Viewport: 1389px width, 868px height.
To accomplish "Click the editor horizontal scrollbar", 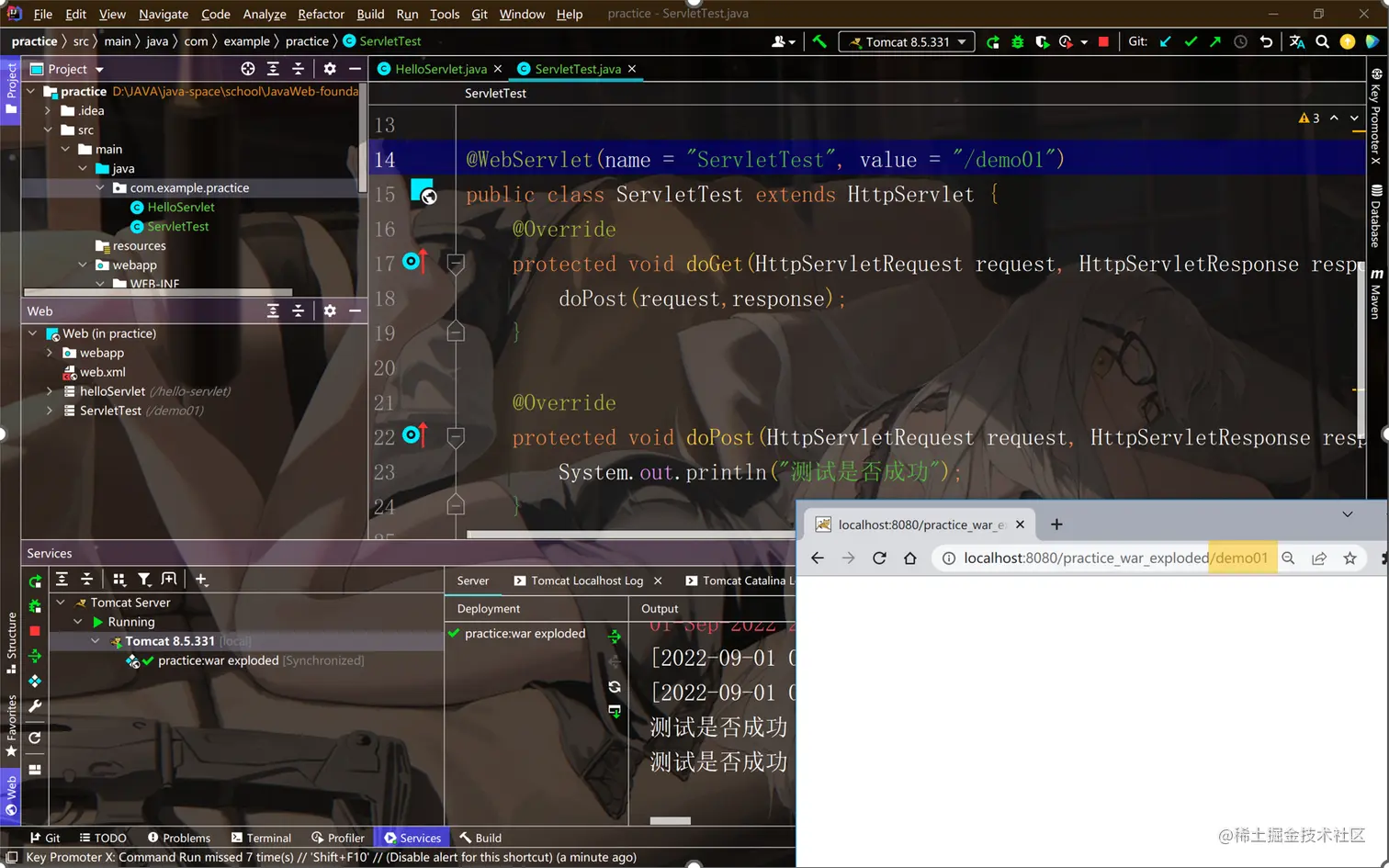I will [x=630, y=534].
